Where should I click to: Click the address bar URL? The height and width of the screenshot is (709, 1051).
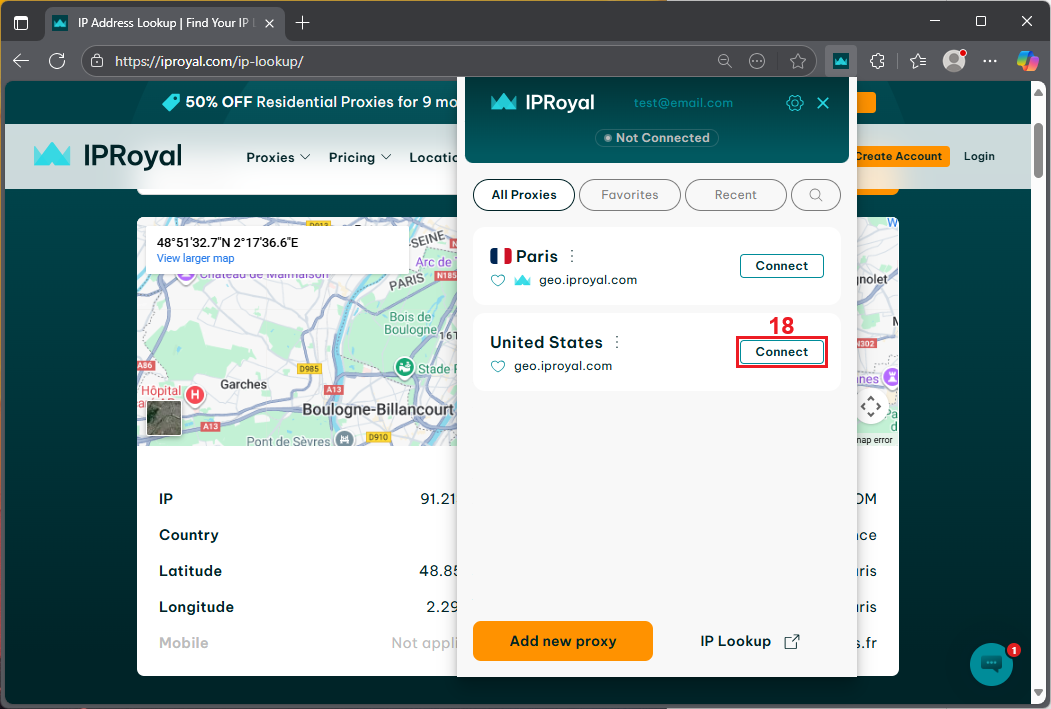(x=209, y=62)
